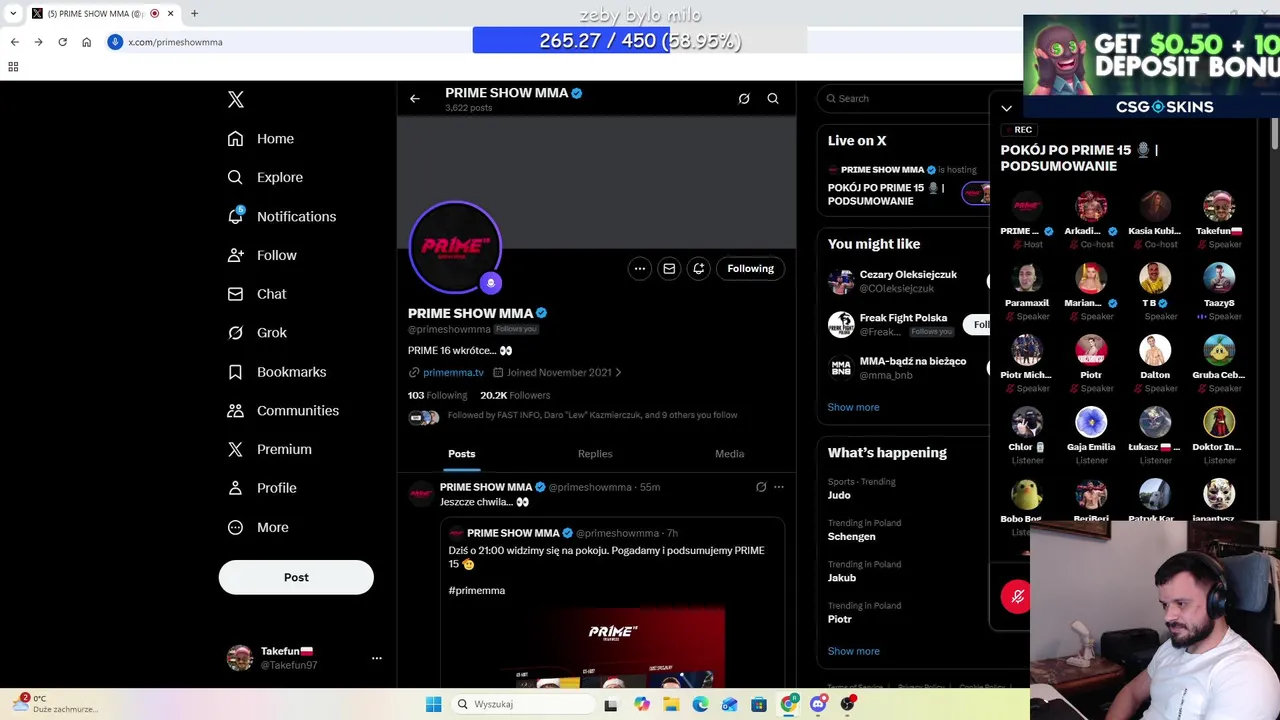Click the X search input field
Screen dimensions: 1280x720
coord(905,98)
